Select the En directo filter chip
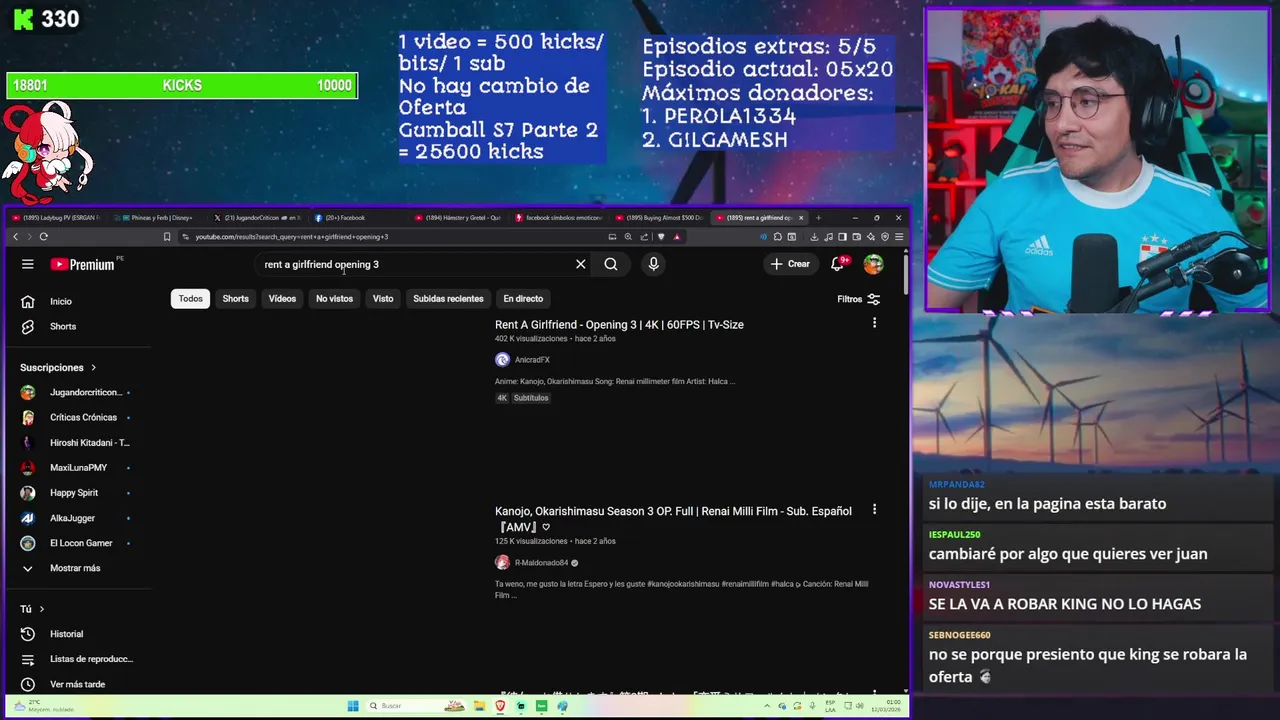 point(523,298)
